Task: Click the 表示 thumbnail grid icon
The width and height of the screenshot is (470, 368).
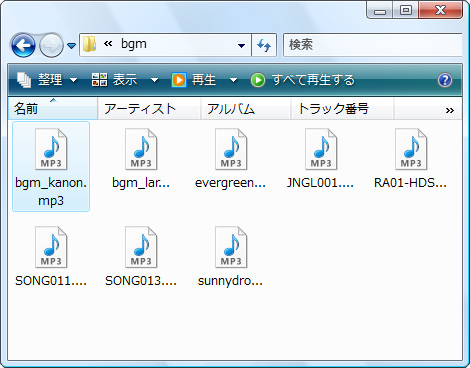Action: pos(99,80)
